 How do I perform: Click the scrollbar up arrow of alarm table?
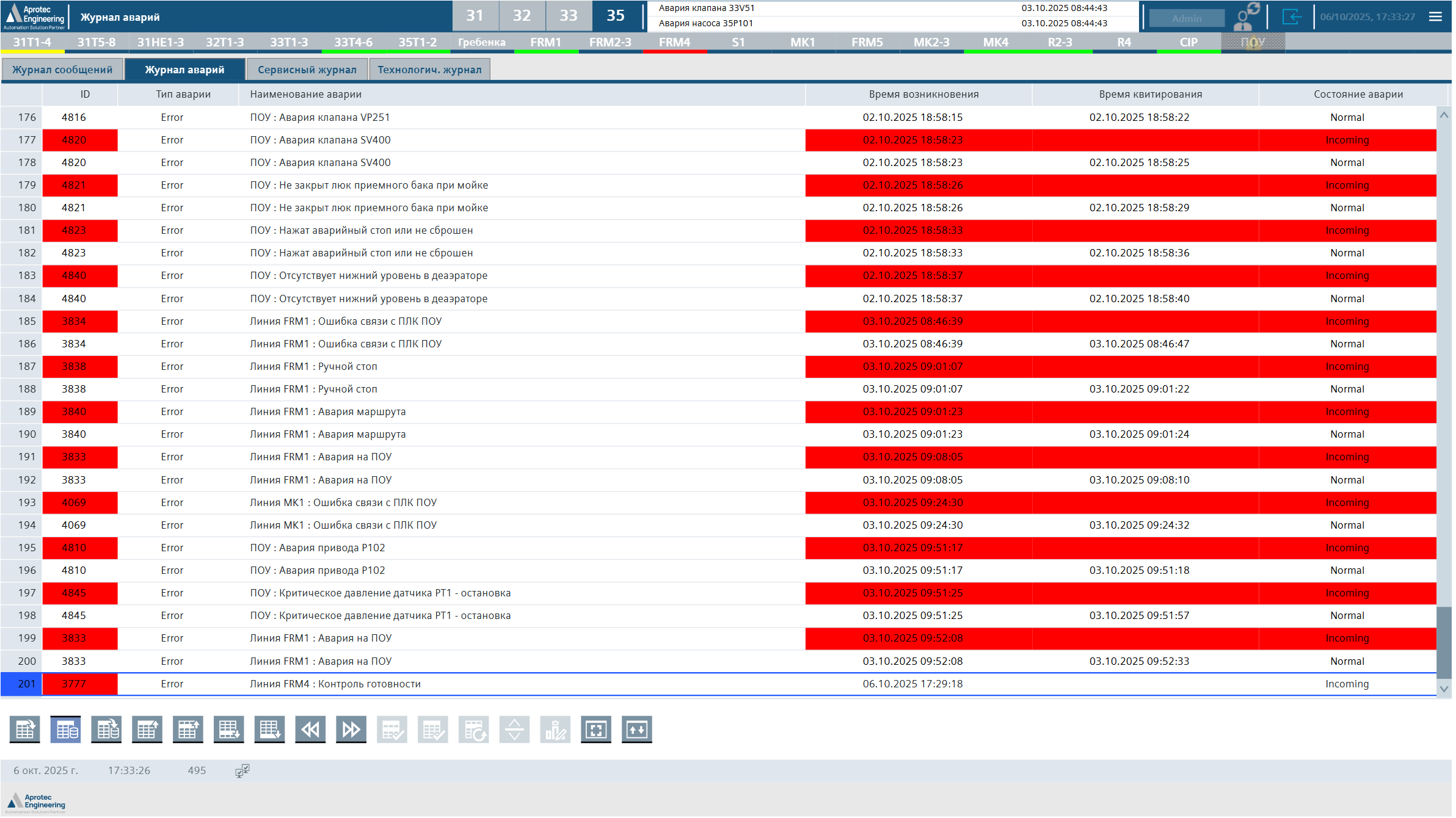[1444, 115]
